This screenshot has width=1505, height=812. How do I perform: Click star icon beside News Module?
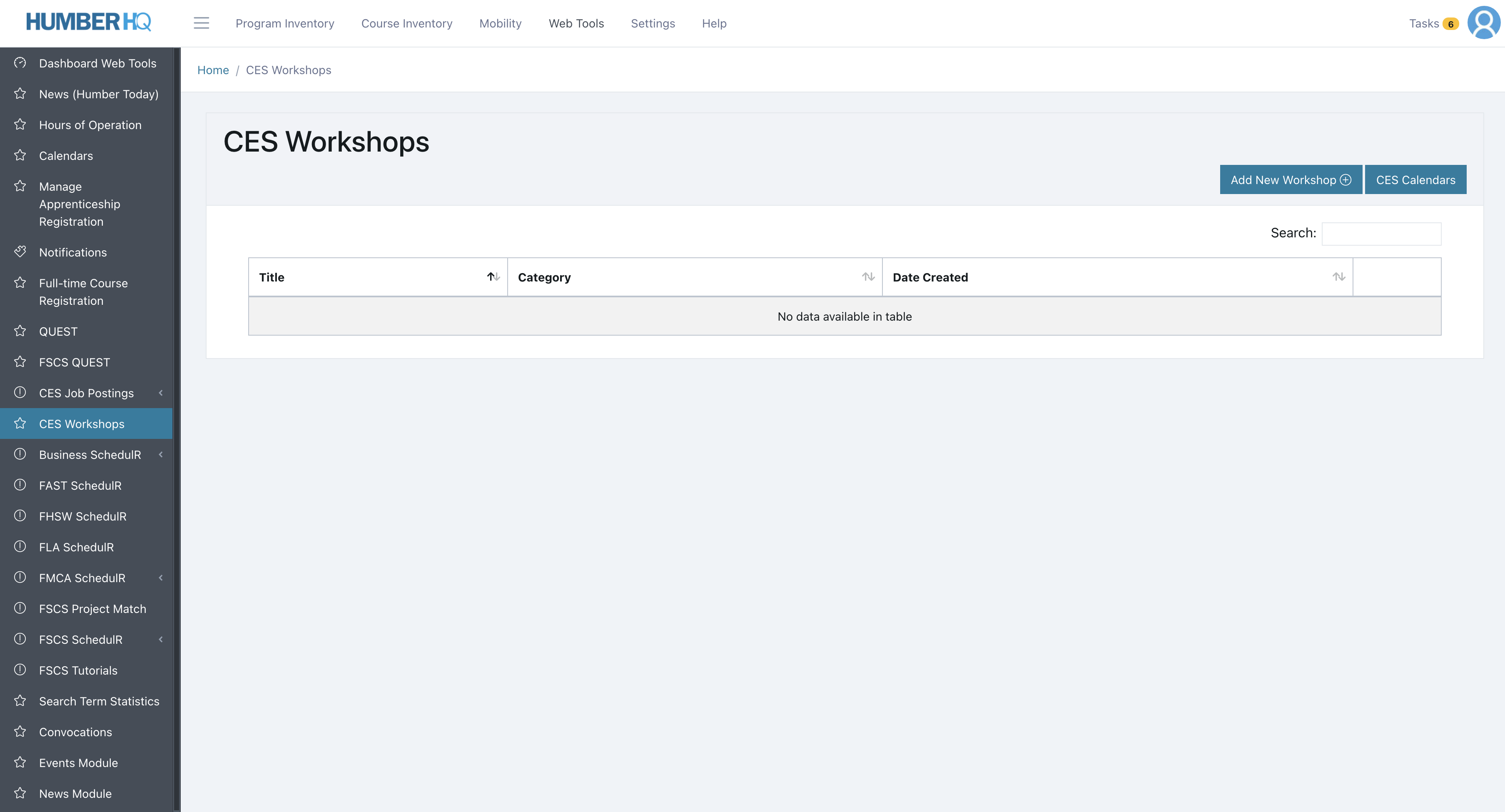[20, 793]
